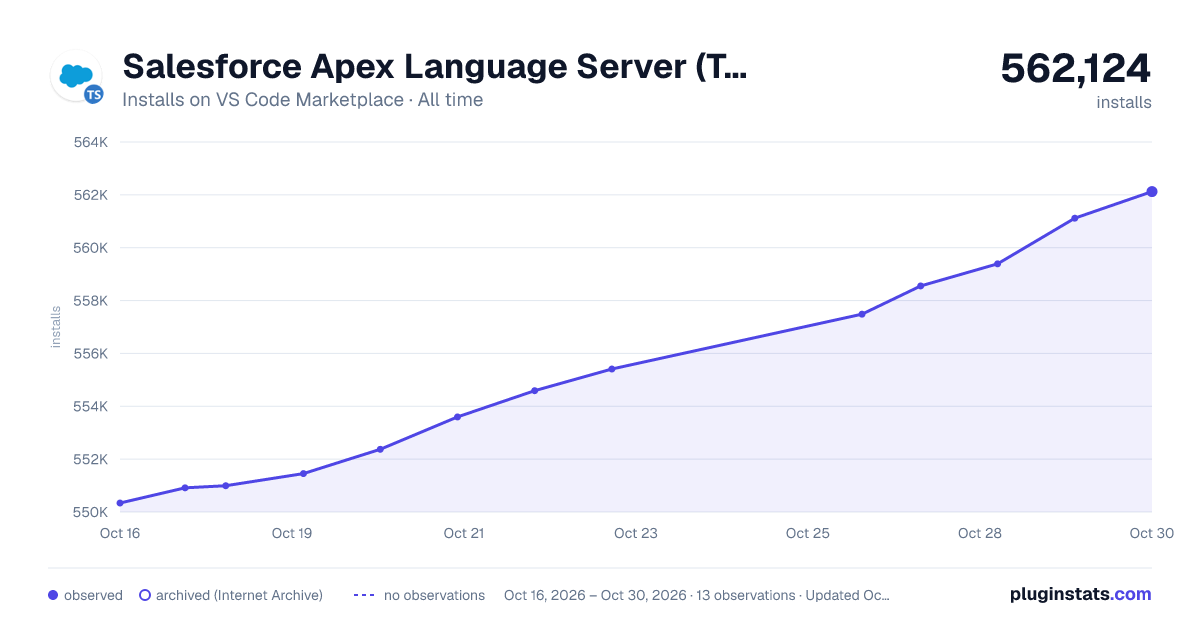This screenshot has width=1200, height=630.
Task: Click the filled "observed" legend dot
Action: [x=53, y=595]
